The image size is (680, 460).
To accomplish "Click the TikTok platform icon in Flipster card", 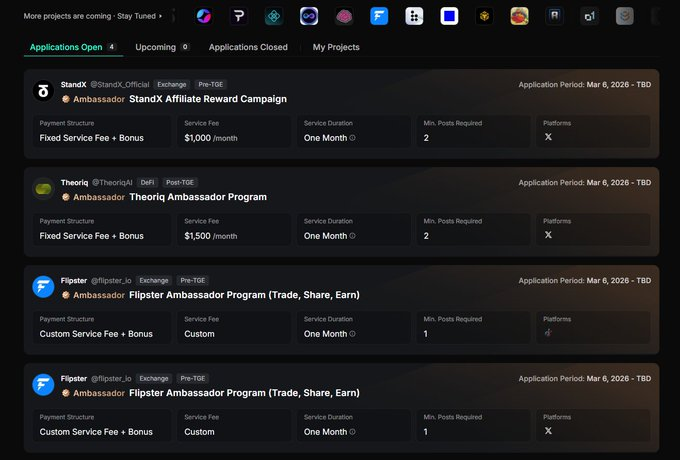I will pos(548,333).
